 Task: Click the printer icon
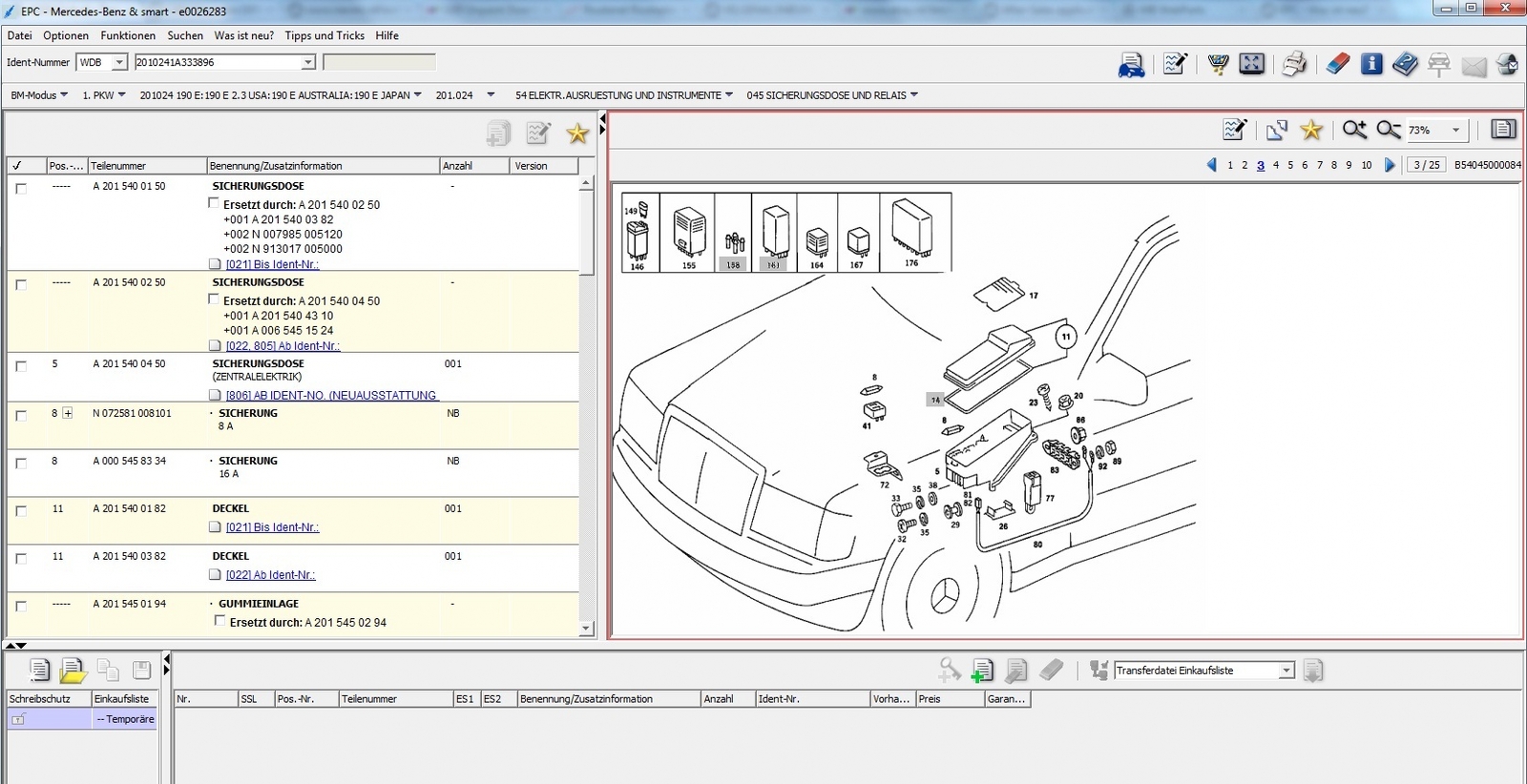pos(1294,64)
